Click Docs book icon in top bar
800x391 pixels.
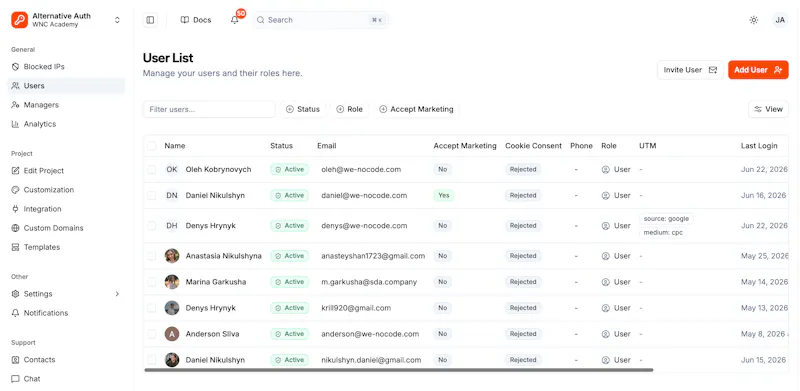coord(185,20)
